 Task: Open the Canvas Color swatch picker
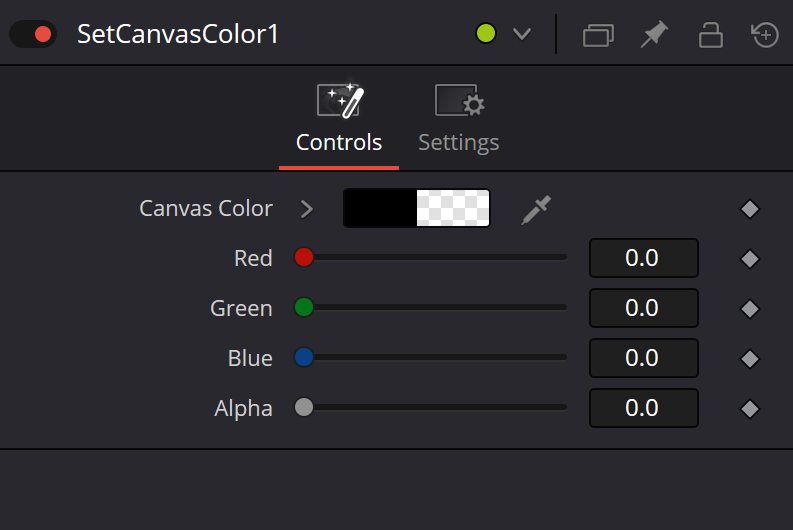pos(417,208)
